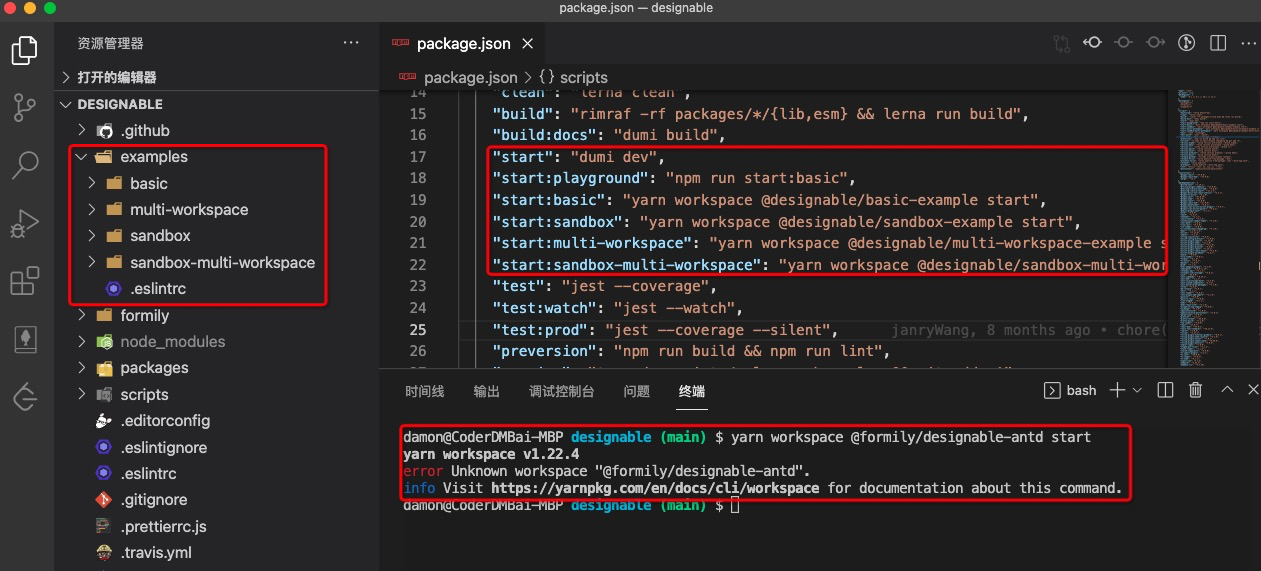The height and width of the screenshot is (571, 1261).
Task: Select the package.json editor tab
Action: (463, 44)
